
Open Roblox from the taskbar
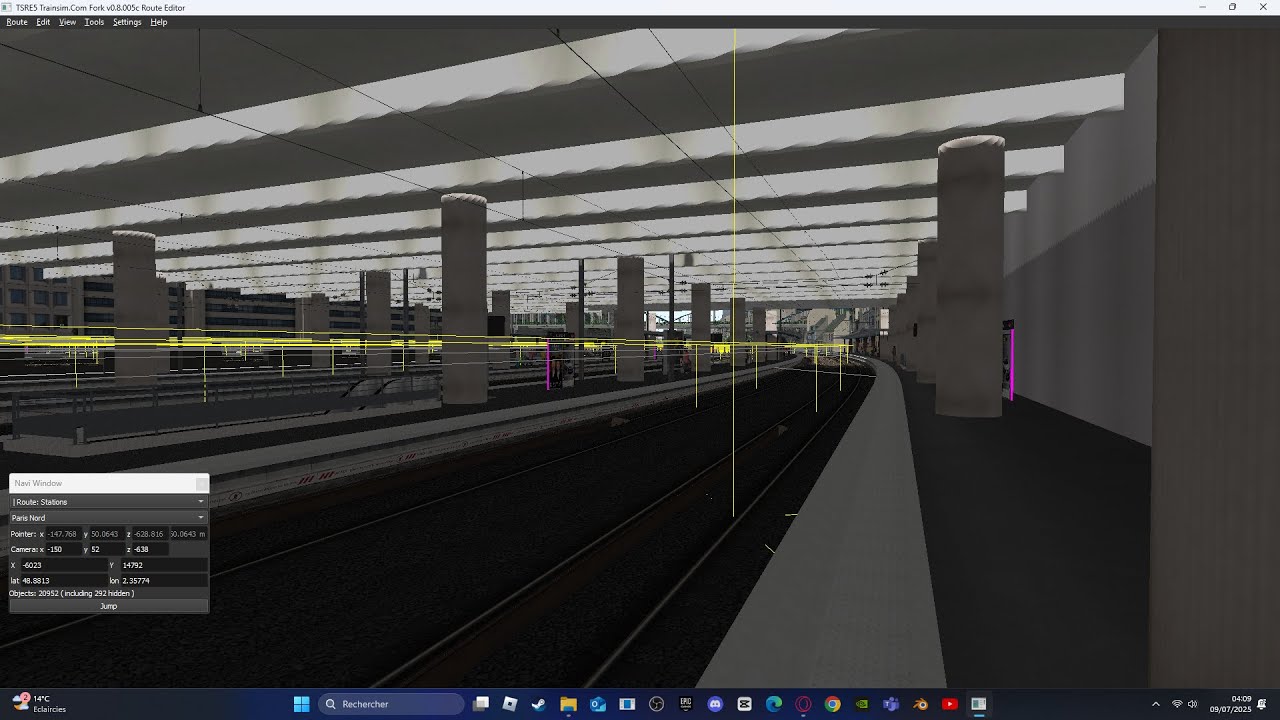click(x=510, y=704)
